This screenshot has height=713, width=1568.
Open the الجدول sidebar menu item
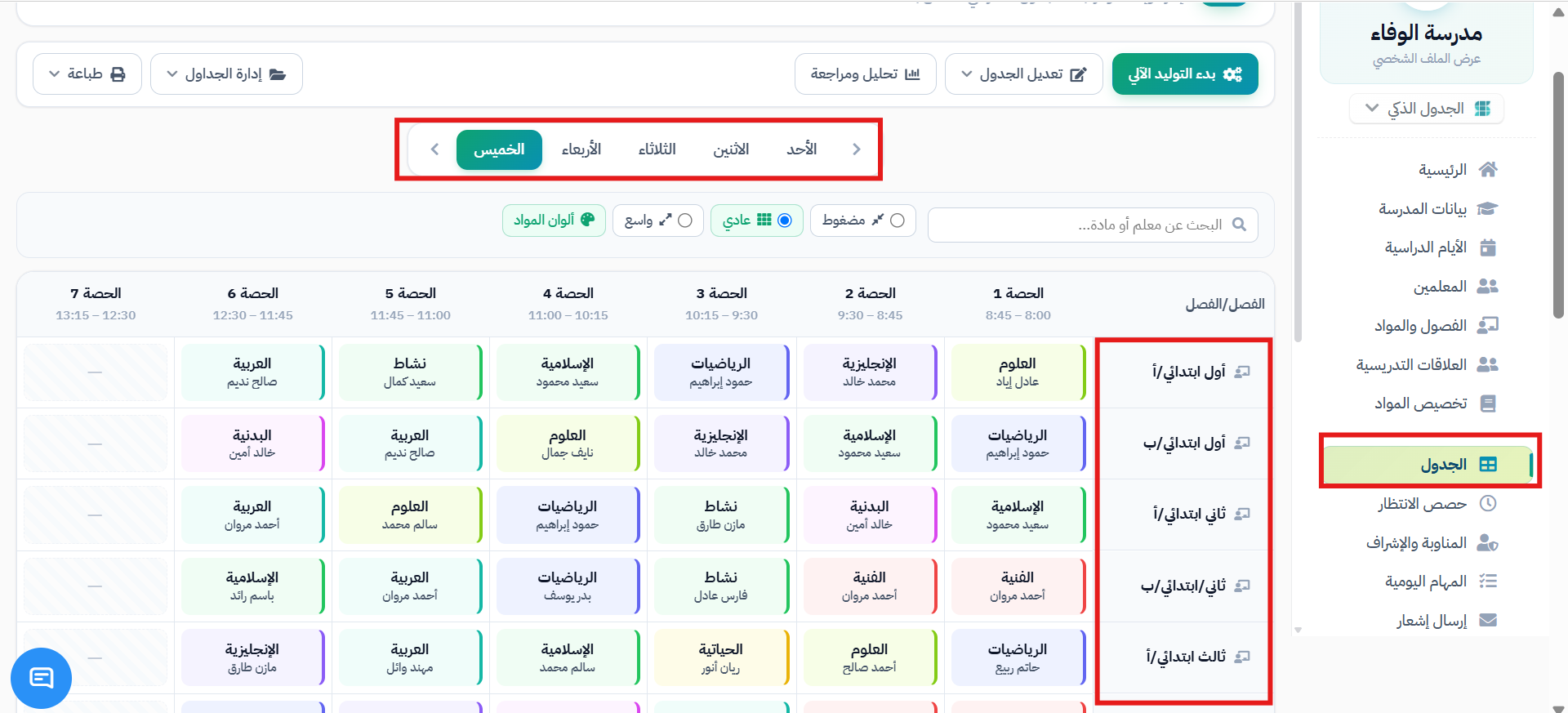pos(1428,465)
